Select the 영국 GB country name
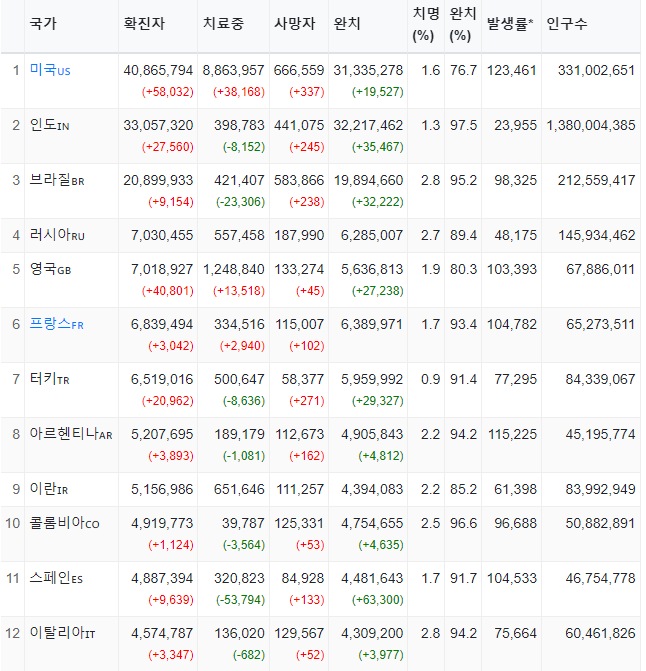This screenshot has height=671, width=646. (x=50, y=269)
